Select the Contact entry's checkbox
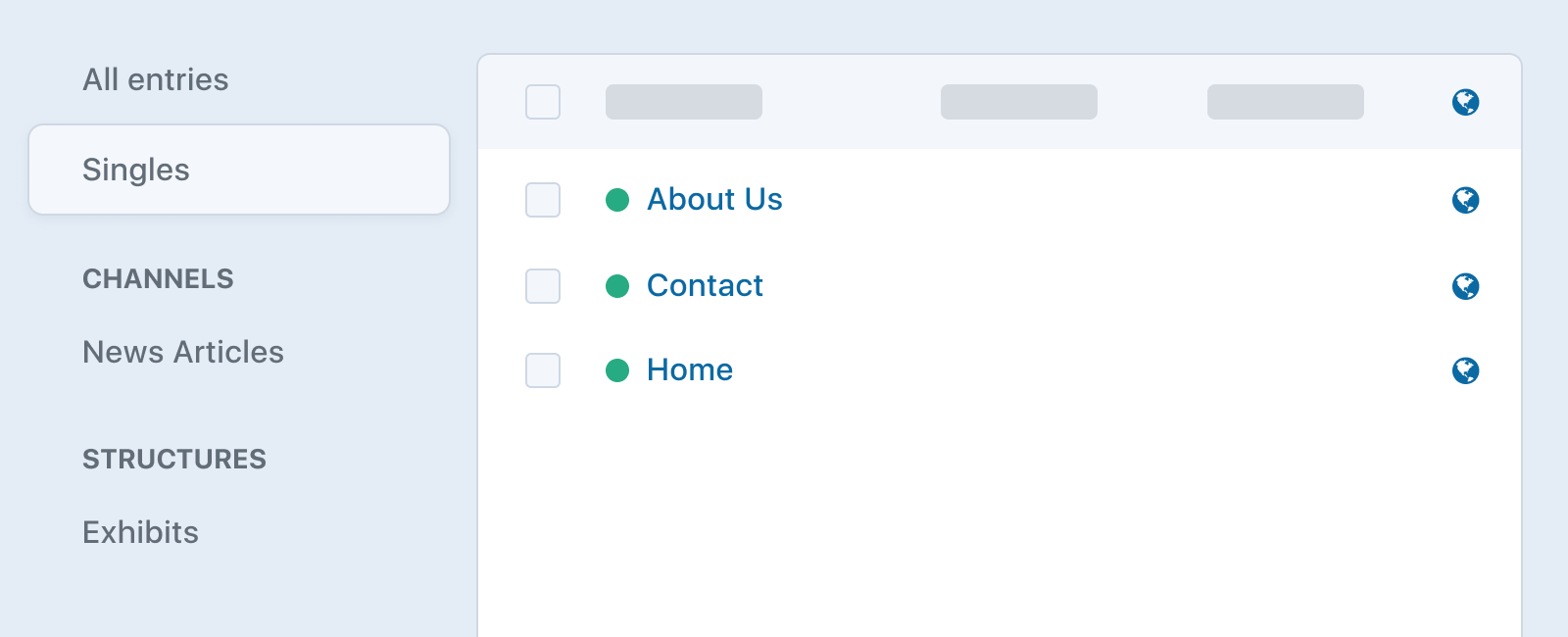This screenshot has height=637, width=1568. (542, 286)
